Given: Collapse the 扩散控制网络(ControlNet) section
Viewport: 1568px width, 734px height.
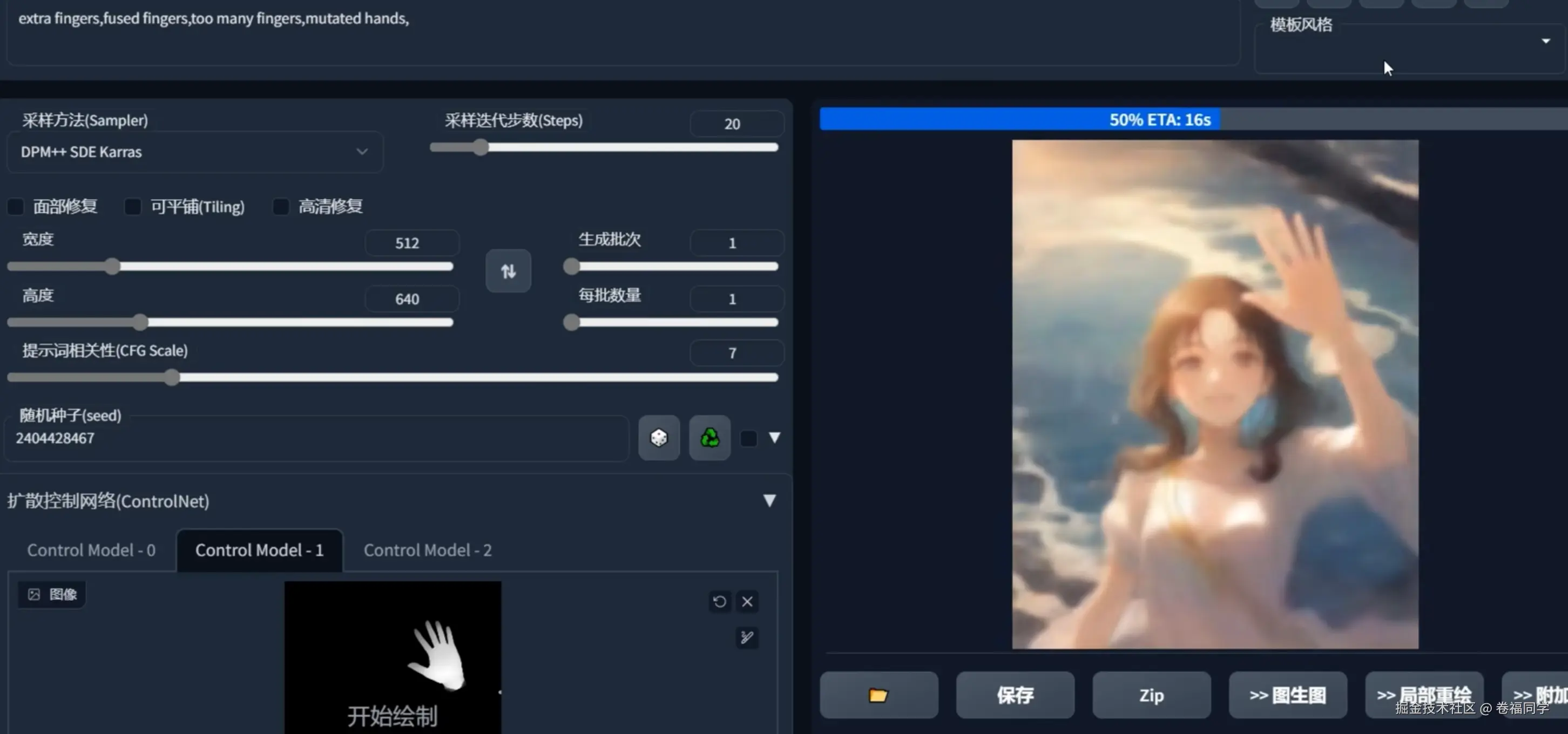Looking at the screenshot, I should (x=769, y=501).
